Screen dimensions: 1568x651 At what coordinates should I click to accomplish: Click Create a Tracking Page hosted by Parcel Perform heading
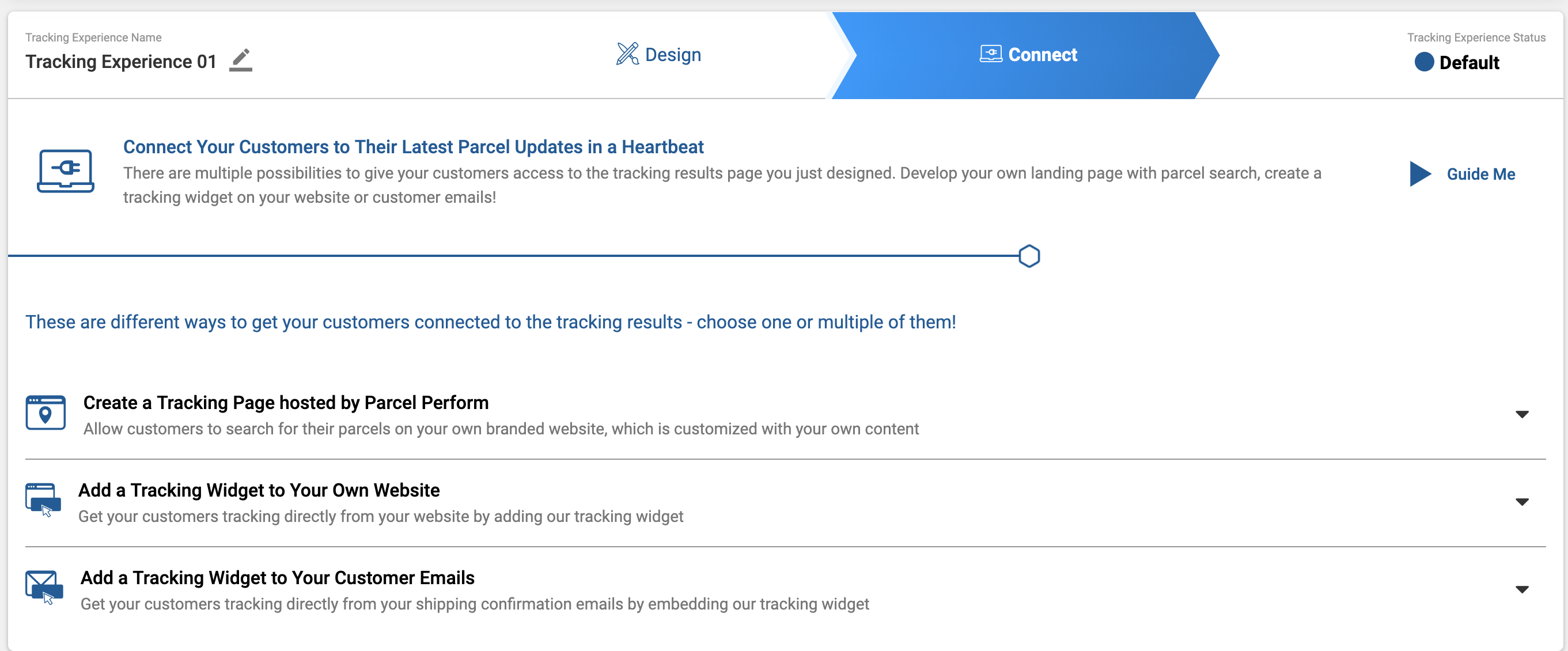[x=286, y=403]
